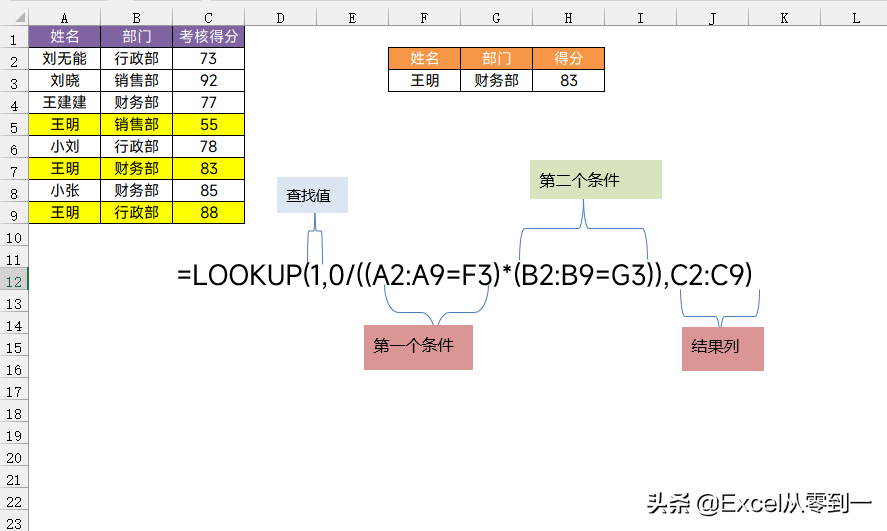Select column K header
Image resolution: width=887 pixels, height=531 pixels.
point(784,18)
